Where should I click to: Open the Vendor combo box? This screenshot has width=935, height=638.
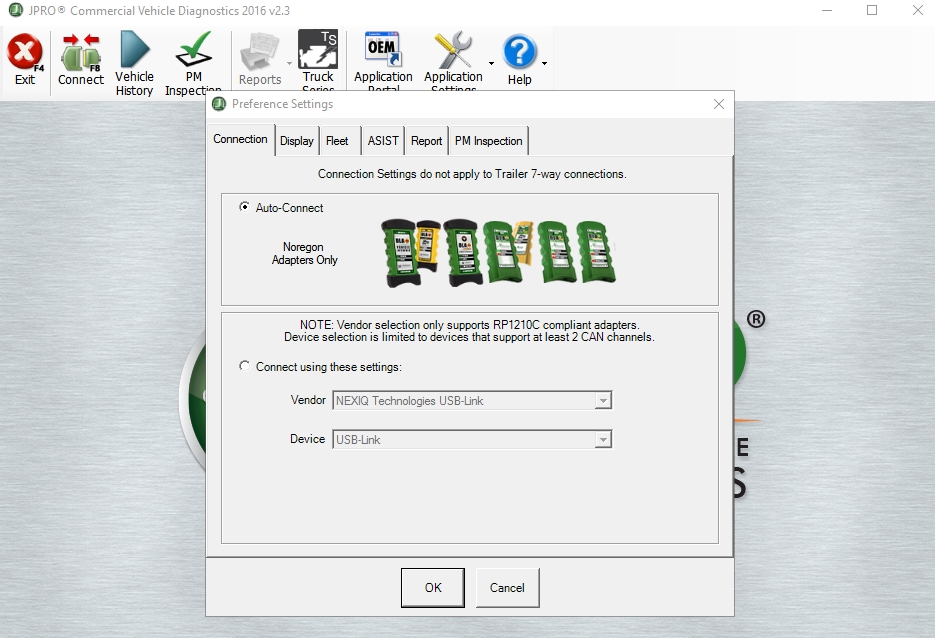(472, 400)
